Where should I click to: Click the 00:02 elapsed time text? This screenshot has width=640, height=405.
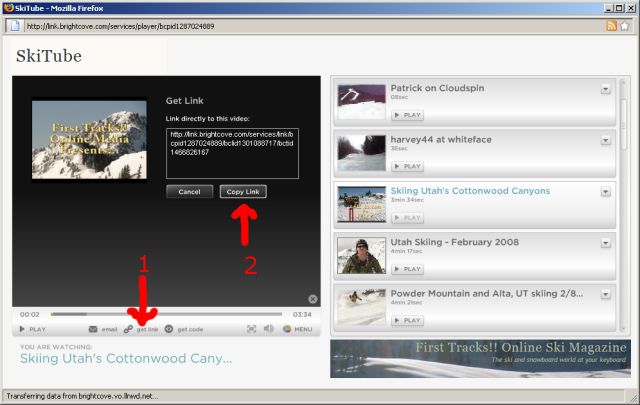[29, 314]
